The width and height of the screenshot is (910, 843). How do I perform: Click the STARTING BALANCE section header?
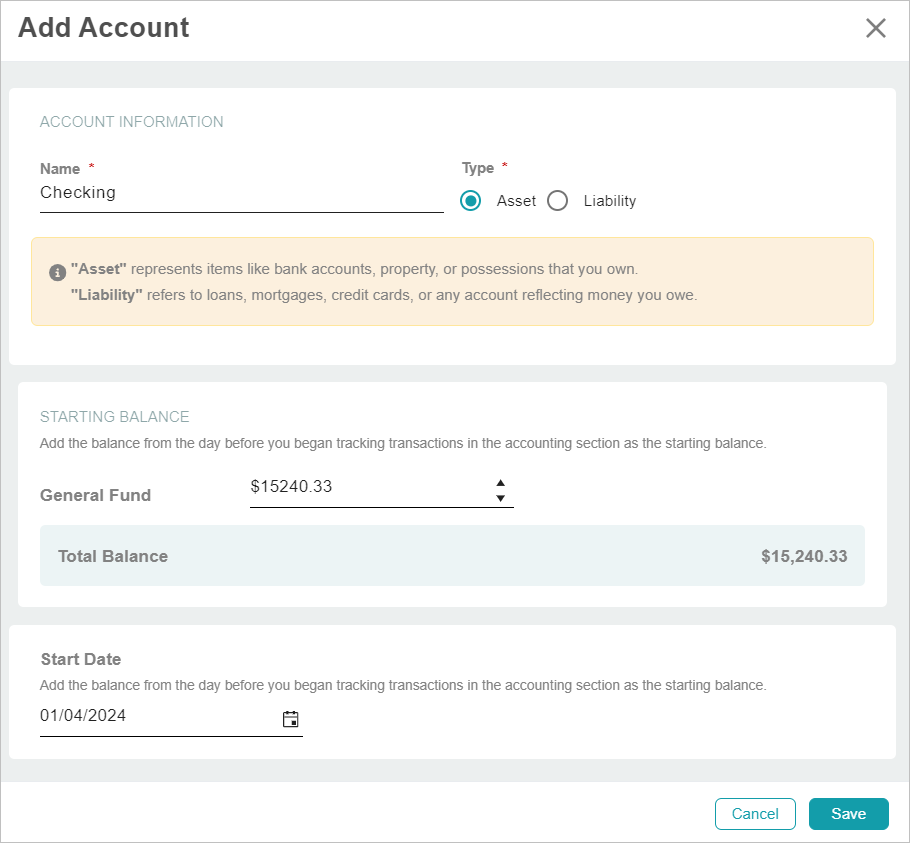pos(114,417)
